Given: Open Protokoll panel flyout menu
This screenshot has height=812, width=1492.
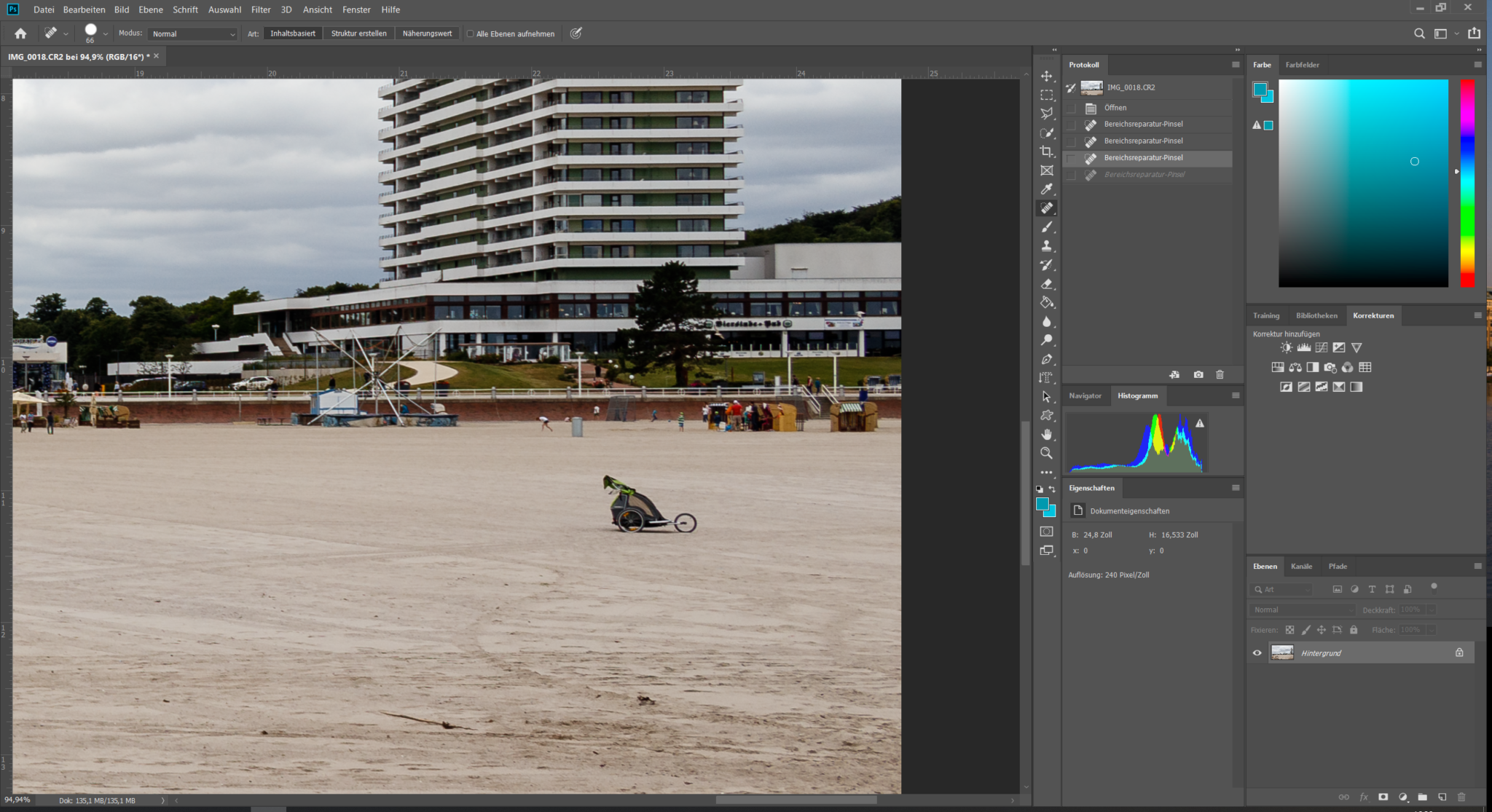Looking at the screenshot, I should (x=1236, y=65).
